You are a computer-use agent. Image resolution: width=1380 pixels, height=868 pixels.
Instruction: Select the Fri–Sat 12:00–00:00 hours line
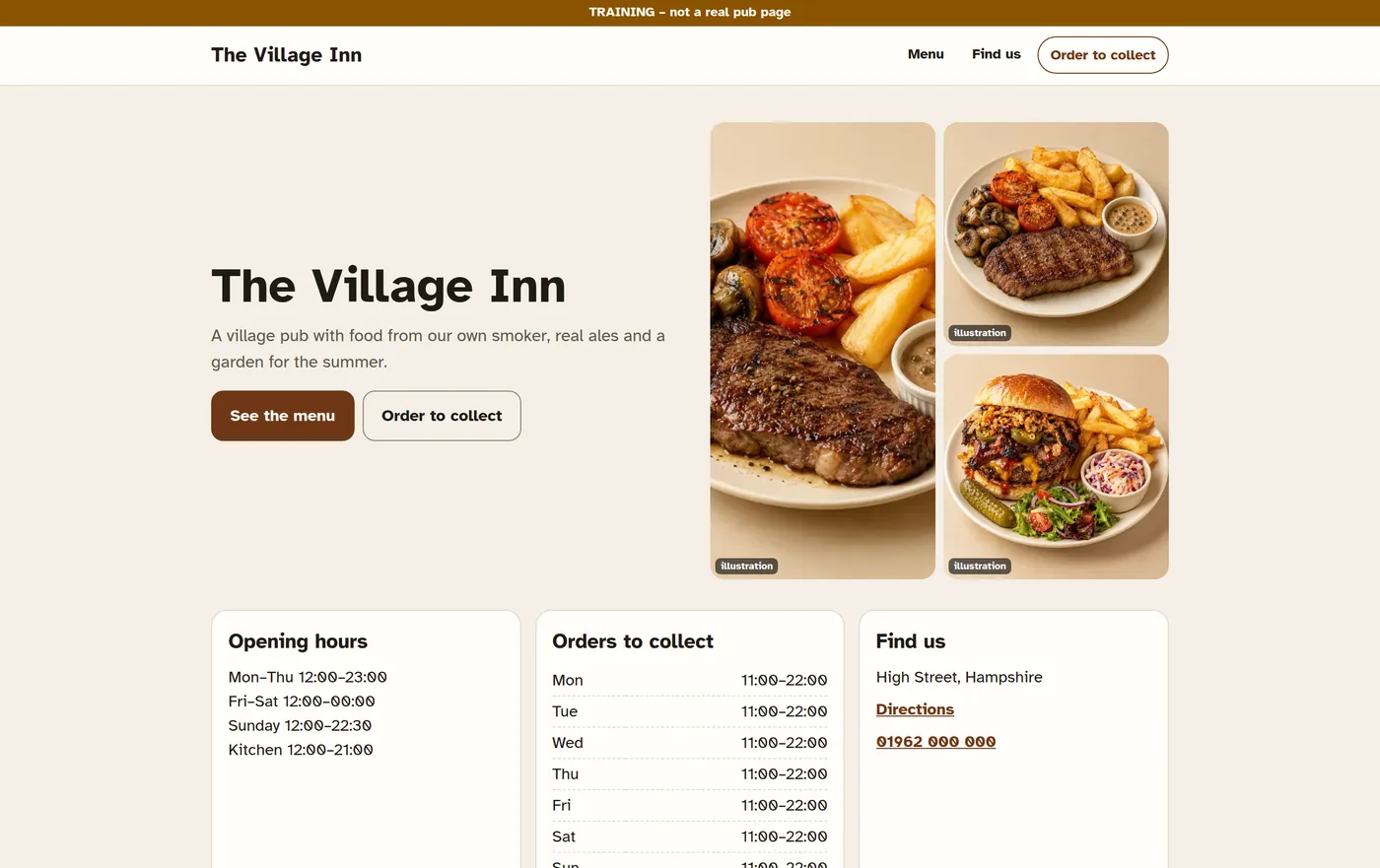click(302, 701)
